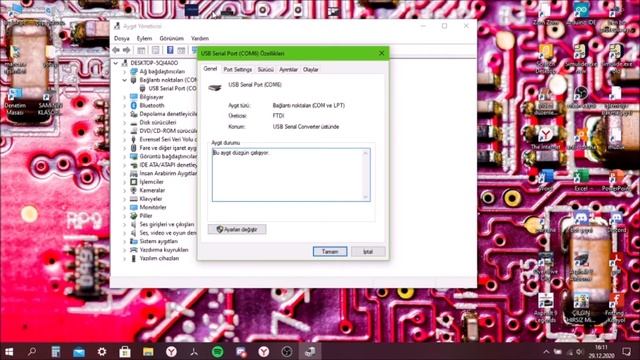
Task: Close the USB Serial Port properties dialog
Action: tap(381, 53)
